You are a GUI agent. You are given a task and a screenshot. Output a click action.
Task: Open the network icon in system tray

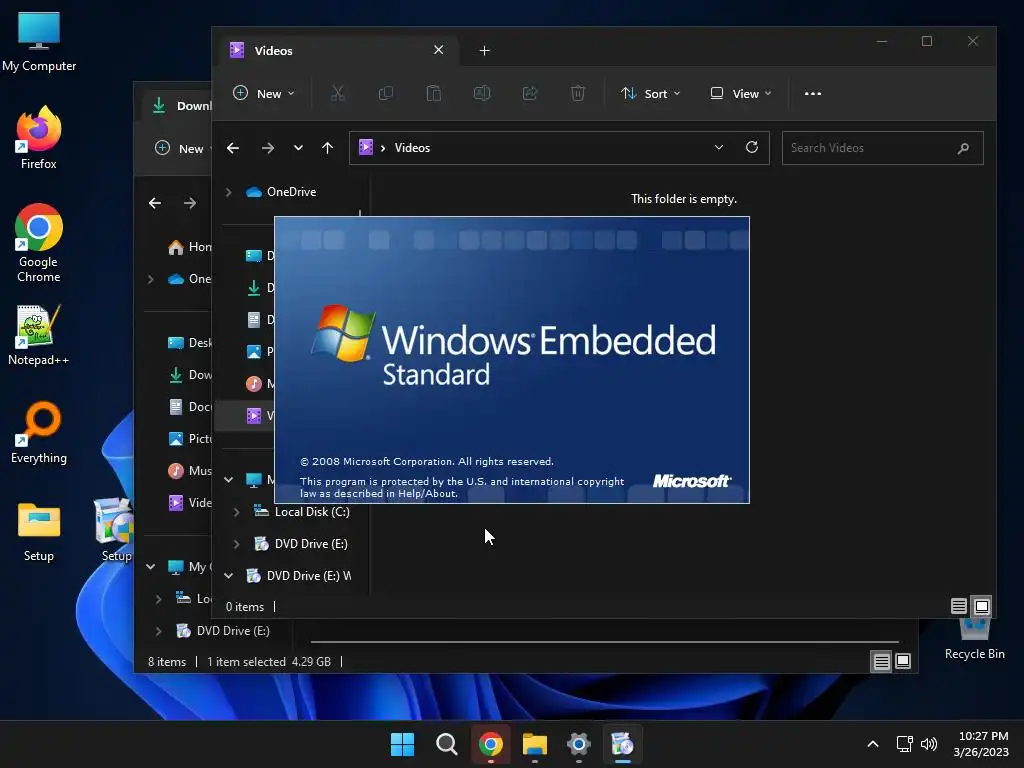tap(904, 744)
